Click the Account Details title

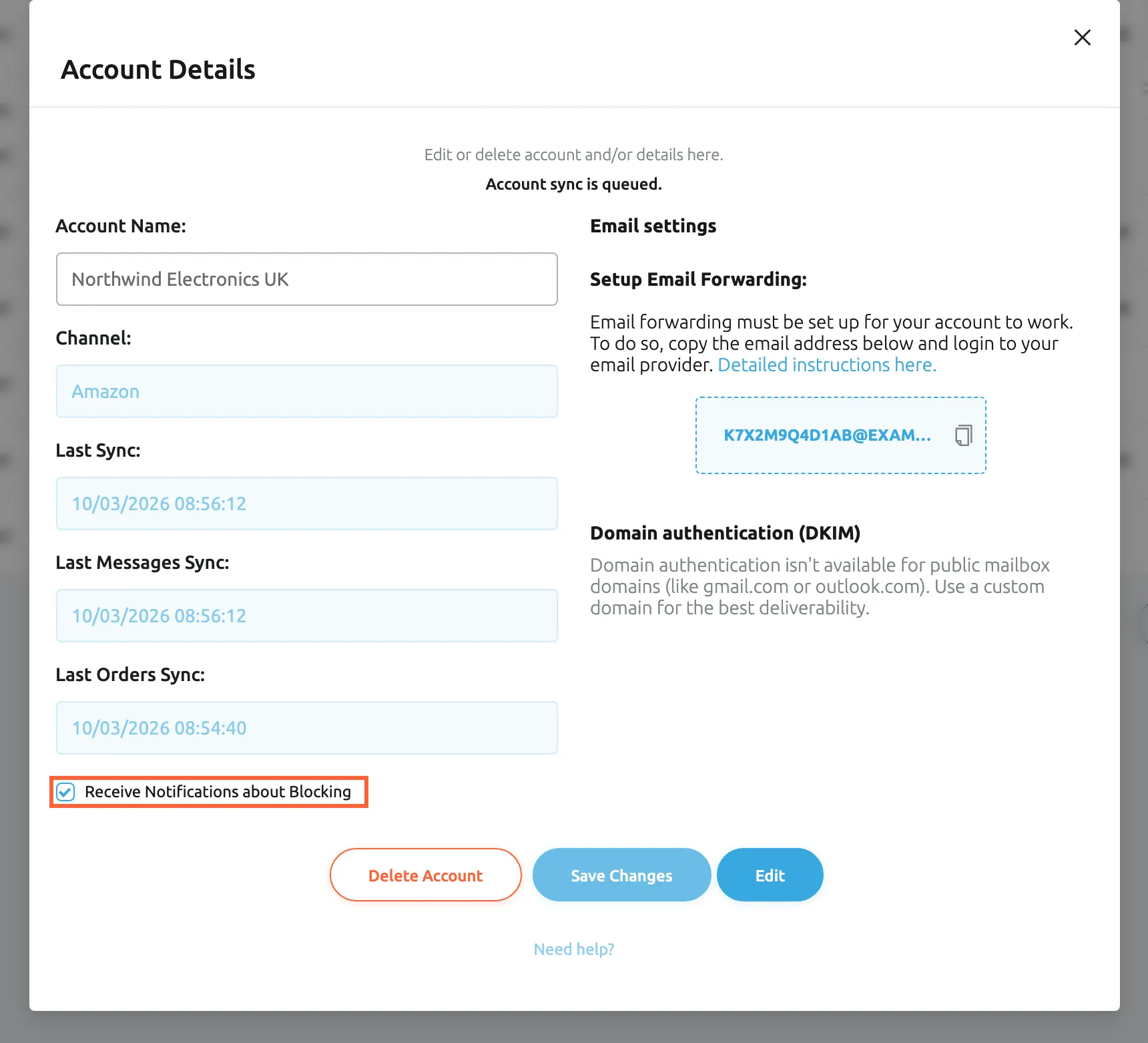(158, 69)
